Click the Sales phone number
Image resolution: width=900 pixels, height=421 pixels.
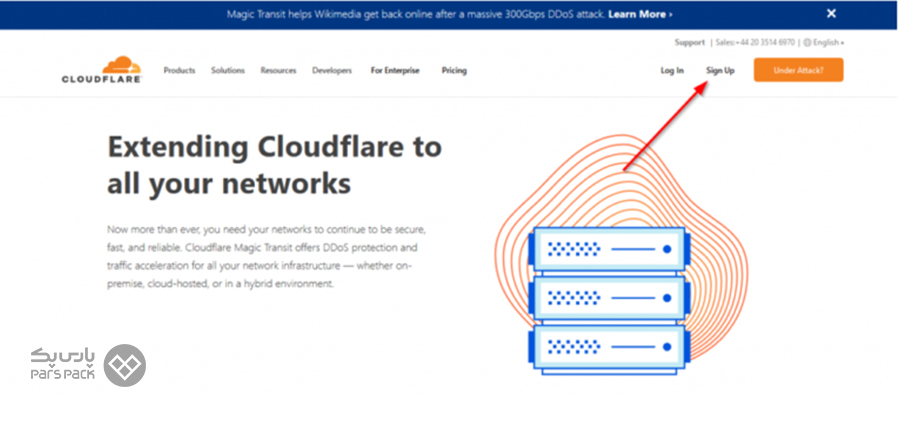coord(755,43)
